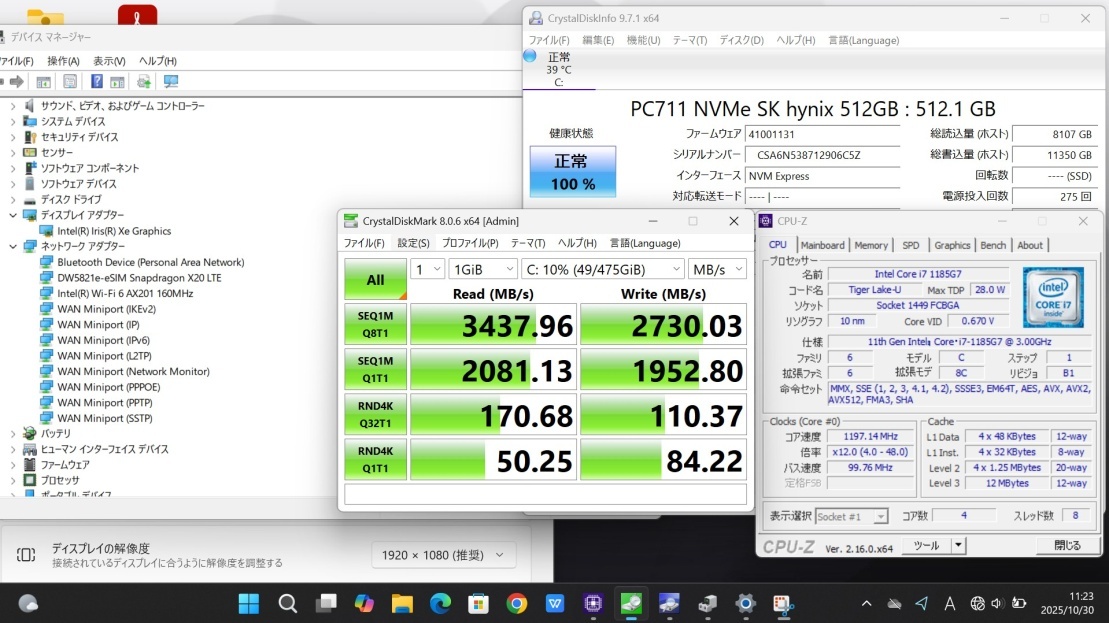The image size is (1109, 623).
Task: Switch to the Memory tab in CPU-Z
Action: coord(870,245)
